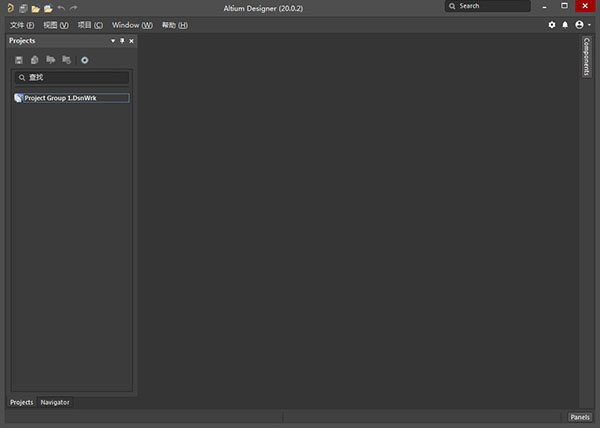The height and width of the screenshot is (428, 600).
Task: Open the Components side panel tab
Action: 587,57
